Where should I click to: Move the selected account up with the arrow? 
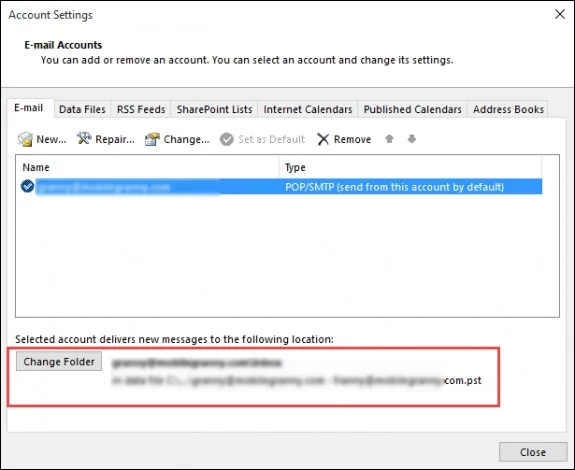pyautogui.click(x=389, y=139)
